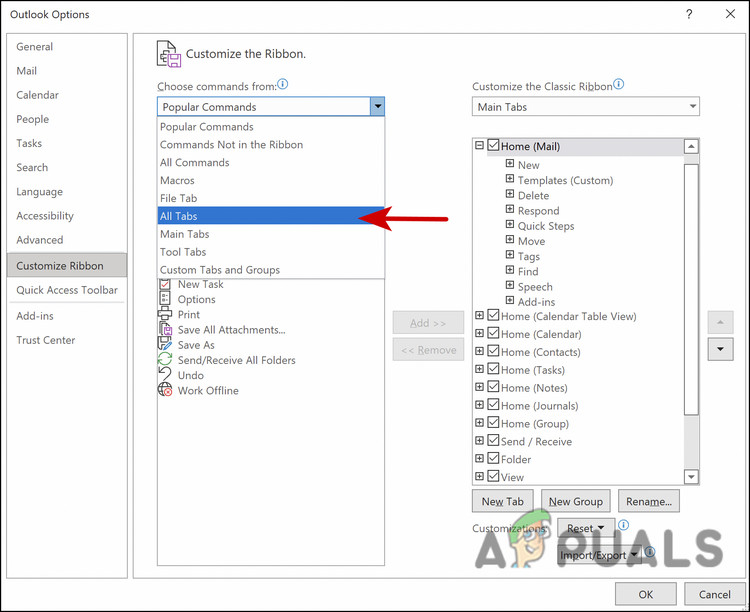Select All Tabs from the list
The height and width of the screenshot is (612, 750).
pos(271,216)
